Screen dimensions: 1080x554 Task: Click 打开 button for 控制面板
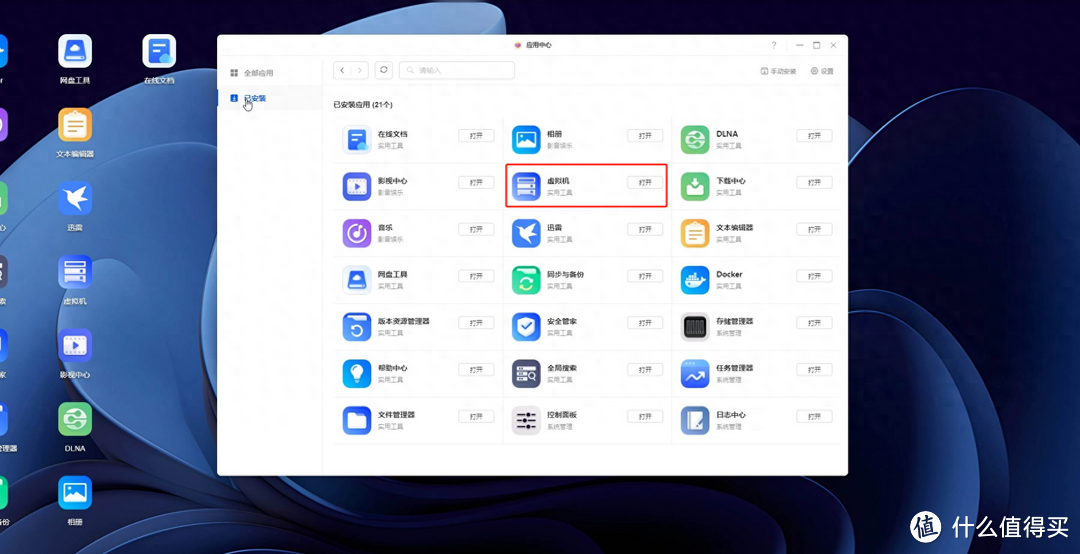[645, 417]
